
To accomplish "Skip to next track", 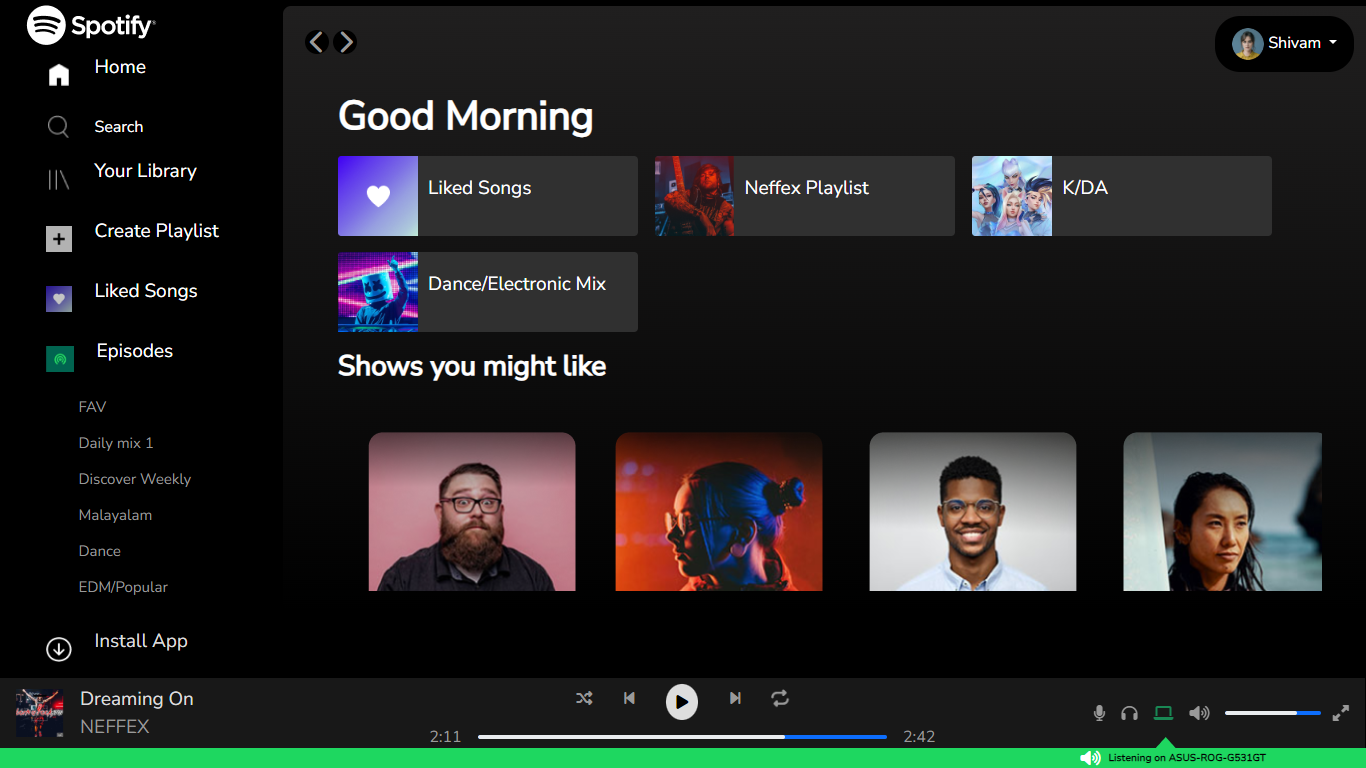I will [x=735, y=698].
